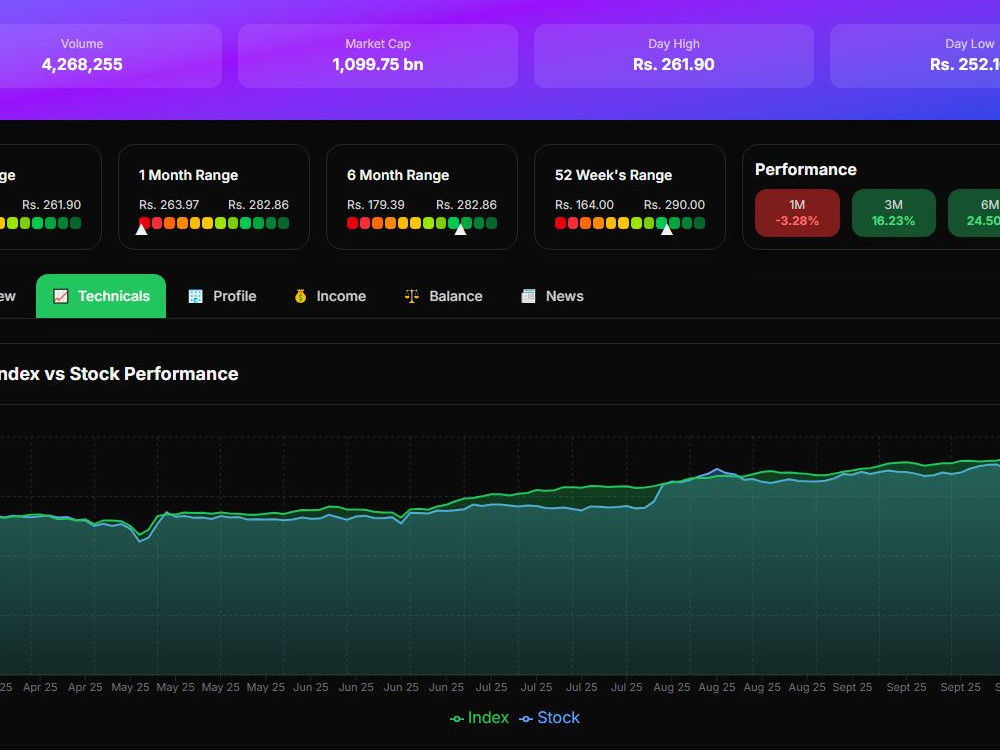Click the 1 Month Range heading
1000x750 pixels.
coord(189,175)
